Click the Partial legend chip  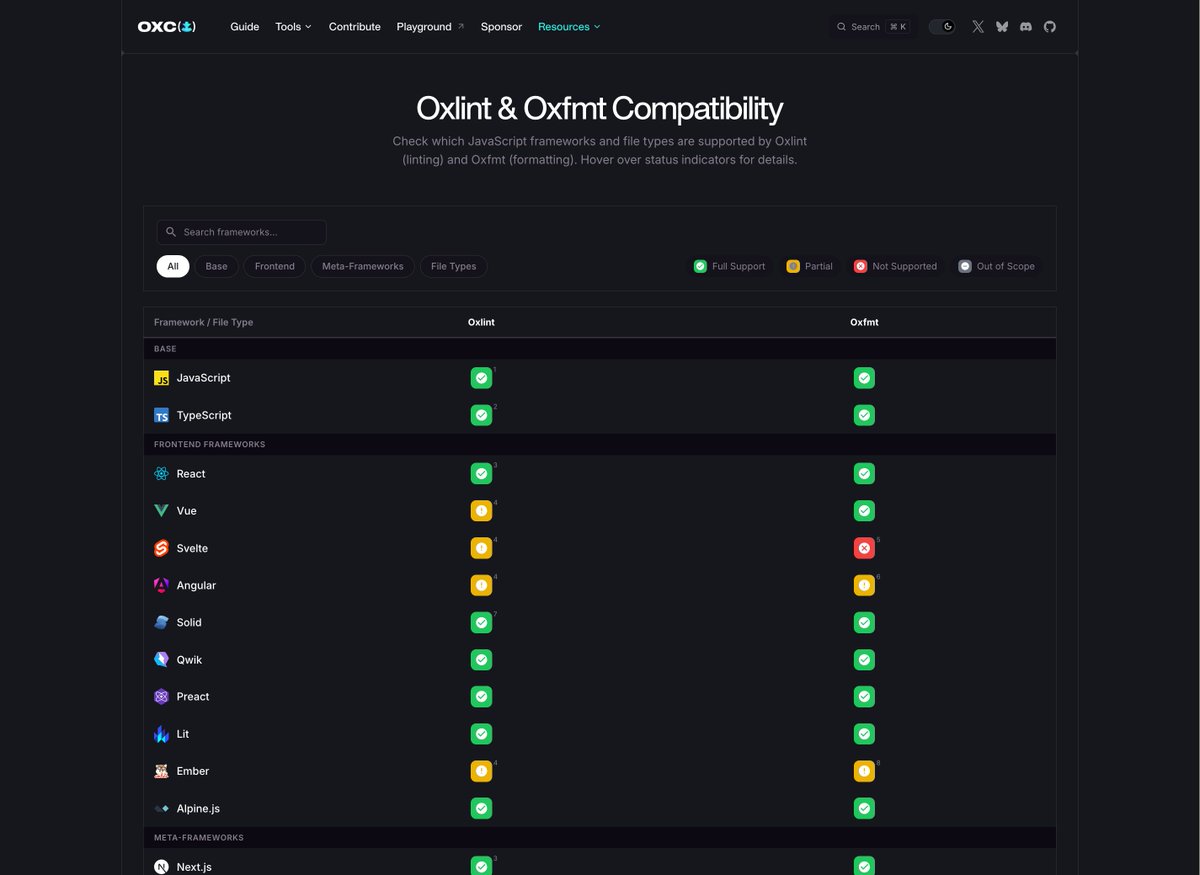coord(809,266)
